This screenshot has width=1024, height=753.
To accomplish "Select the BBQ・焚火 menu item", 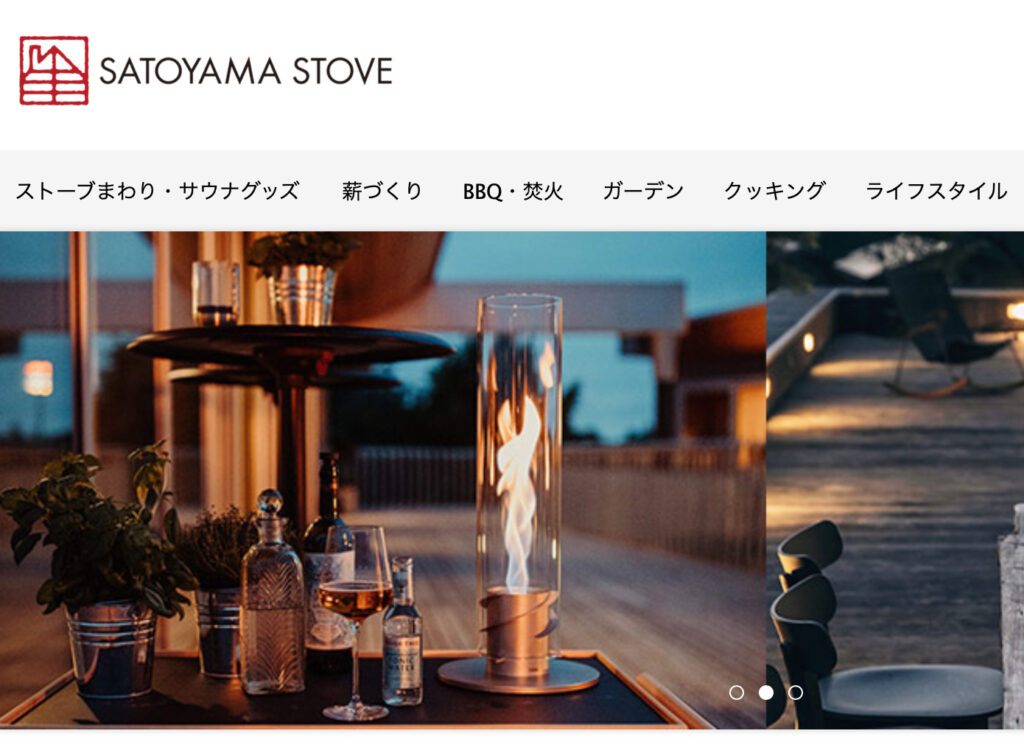I will (x=513, y=191).
